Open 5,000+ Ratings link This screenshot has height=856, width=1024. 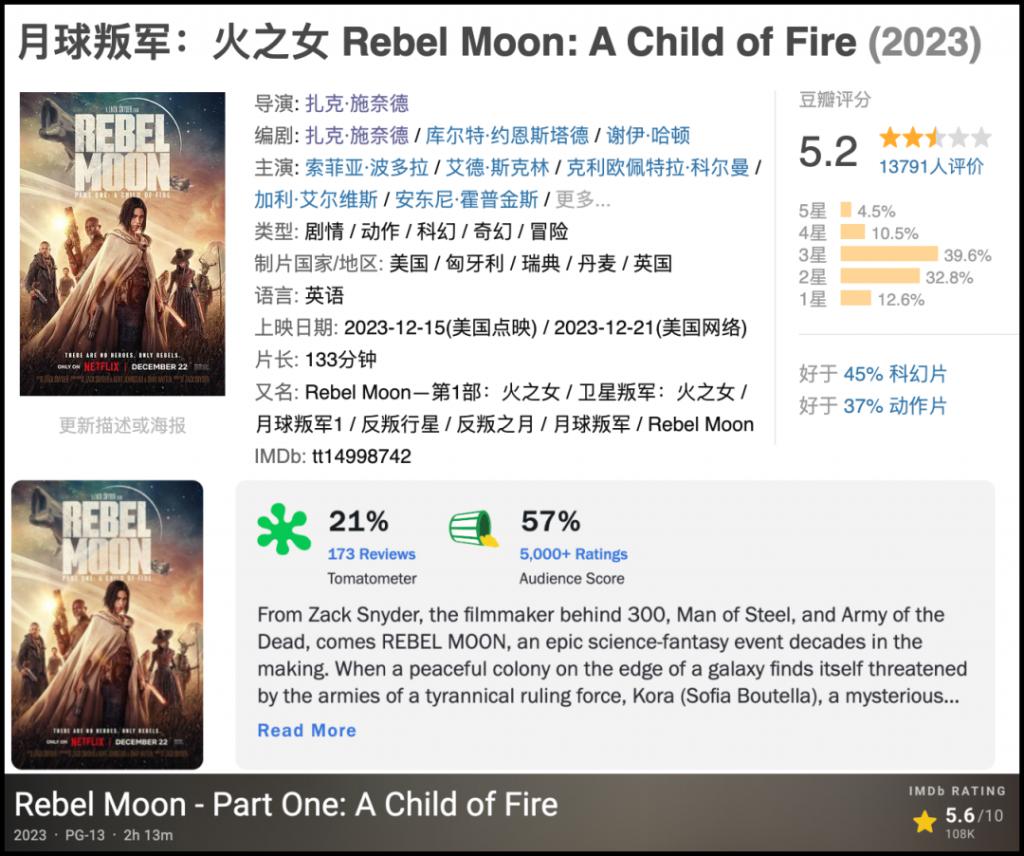click(x=573, y=554)
